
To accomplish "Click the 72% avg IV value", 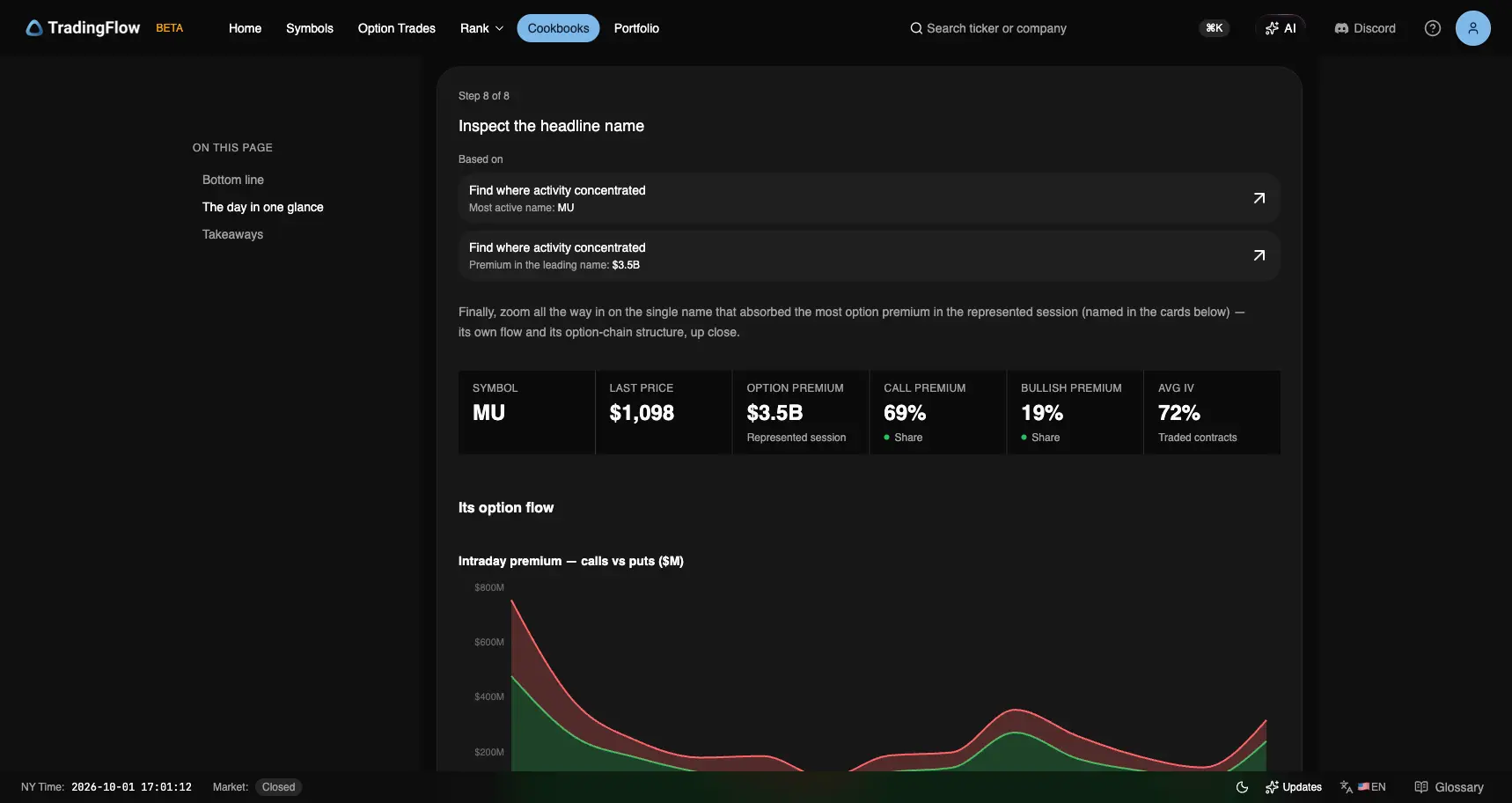I will coord(1179,413).
